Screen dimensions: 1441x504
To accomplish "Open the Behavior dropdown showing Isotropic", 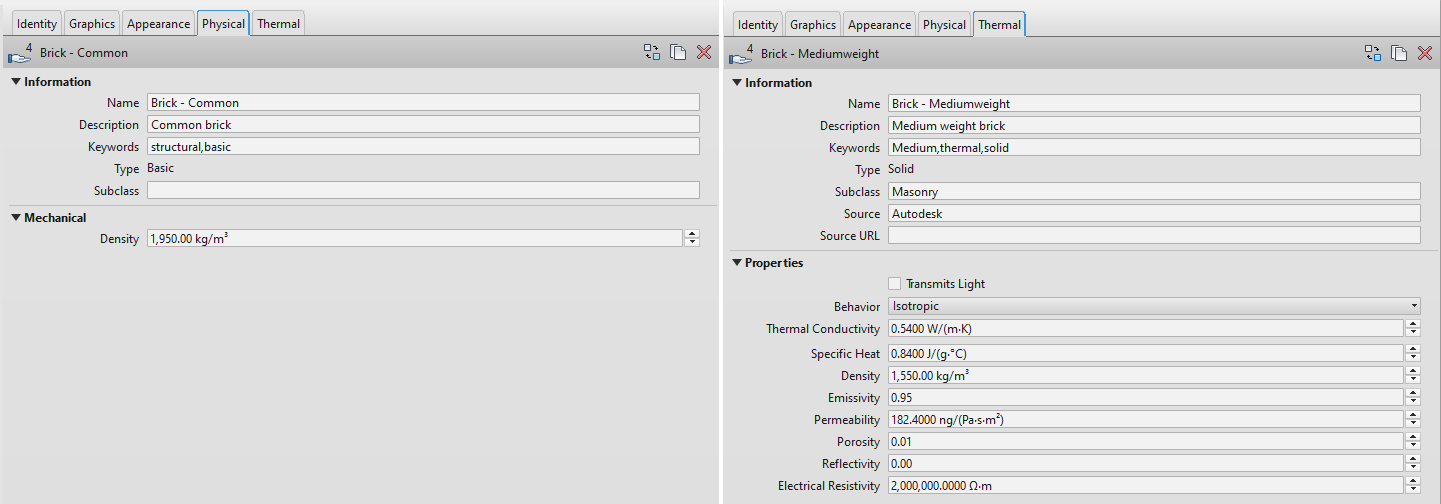I will (x=1154, y=306).
